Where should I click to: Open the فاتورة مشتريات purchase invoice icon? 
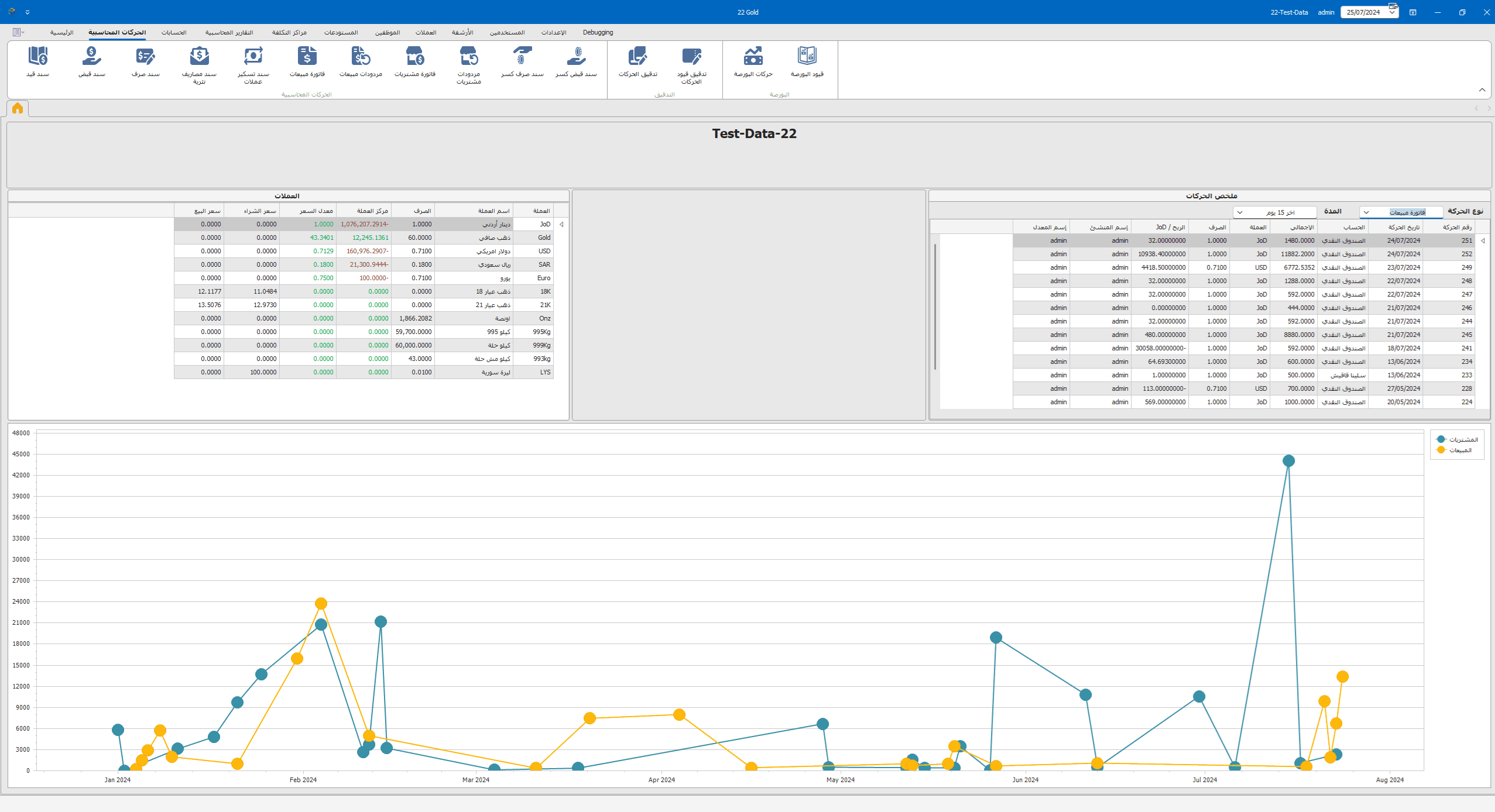[415, 61]
